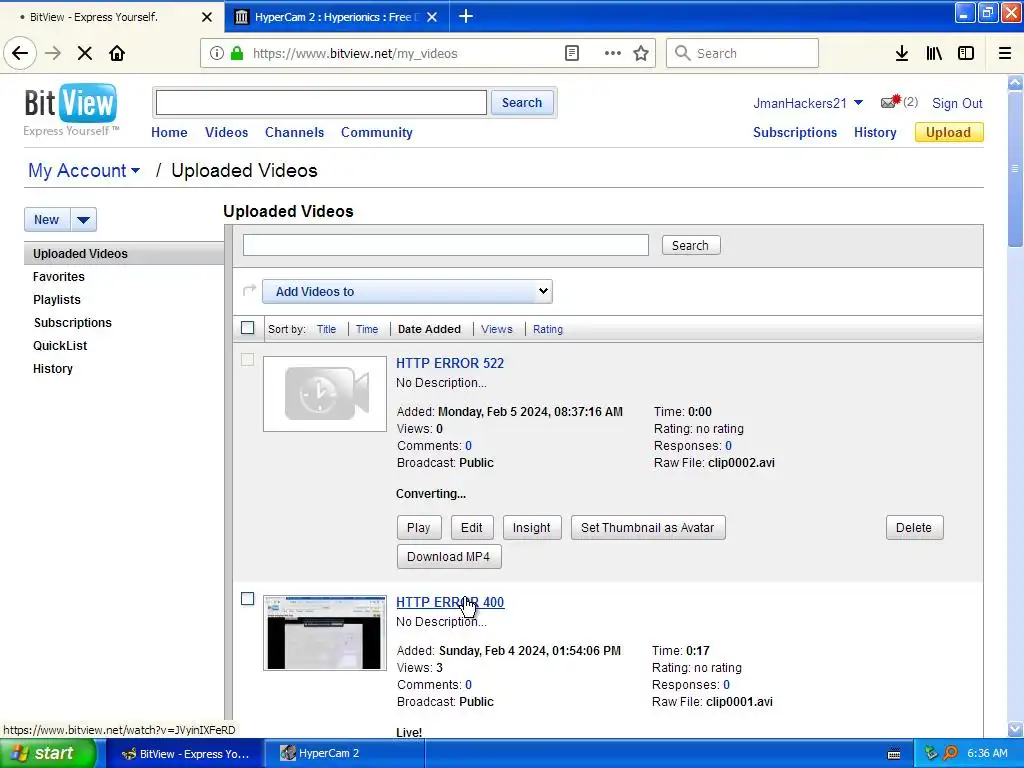Open the Home menu item
This screenshot has width=1024, height=768.
point(169,133)
